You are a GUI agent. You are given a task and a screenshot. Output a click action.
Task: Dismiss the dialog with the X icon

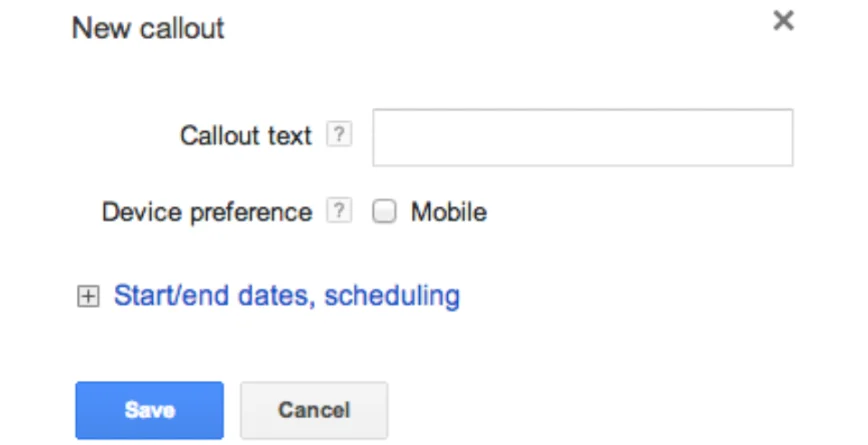tap(784, 22)
